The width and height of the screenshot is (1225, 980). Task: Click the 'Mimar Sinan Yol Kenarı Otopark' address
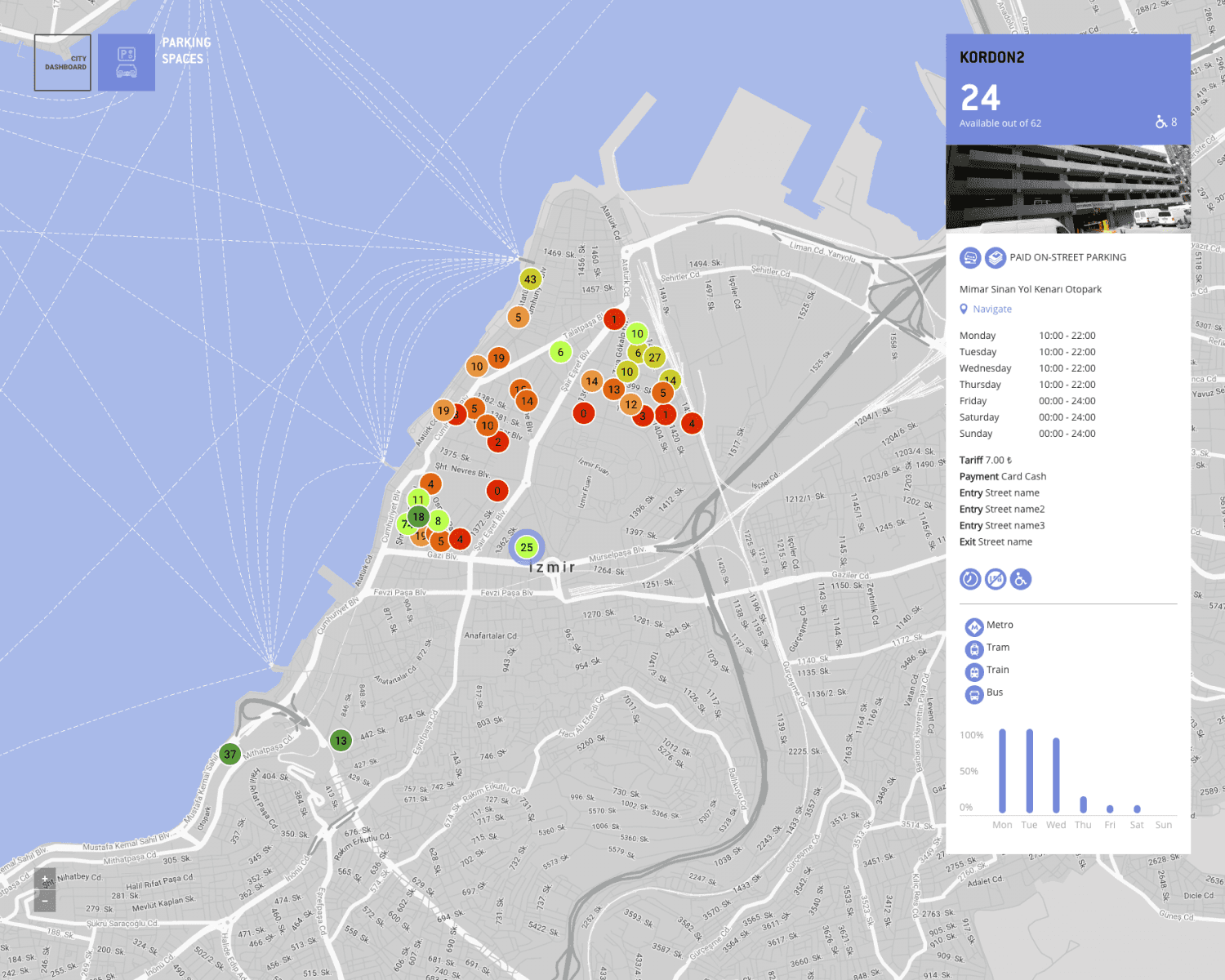tap(1031, 289)
